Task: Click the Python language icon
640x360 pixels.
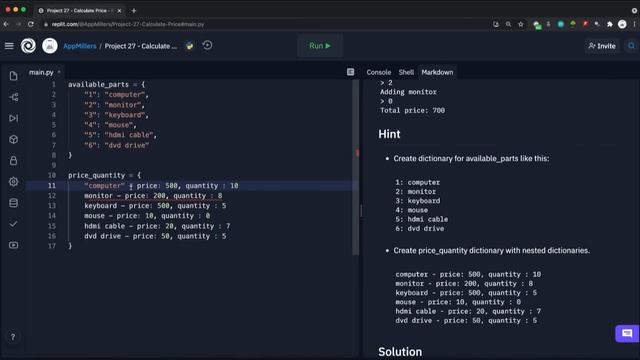Action: pyautogui.click(x=189, y=46)
